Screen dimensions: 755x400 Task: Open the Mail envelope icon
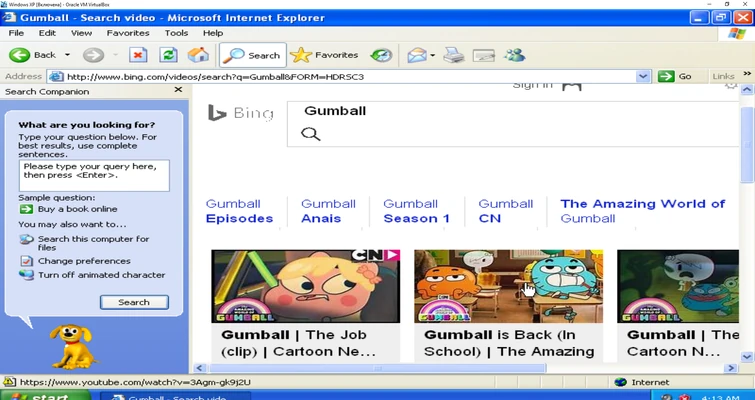(x=417, y=55)
